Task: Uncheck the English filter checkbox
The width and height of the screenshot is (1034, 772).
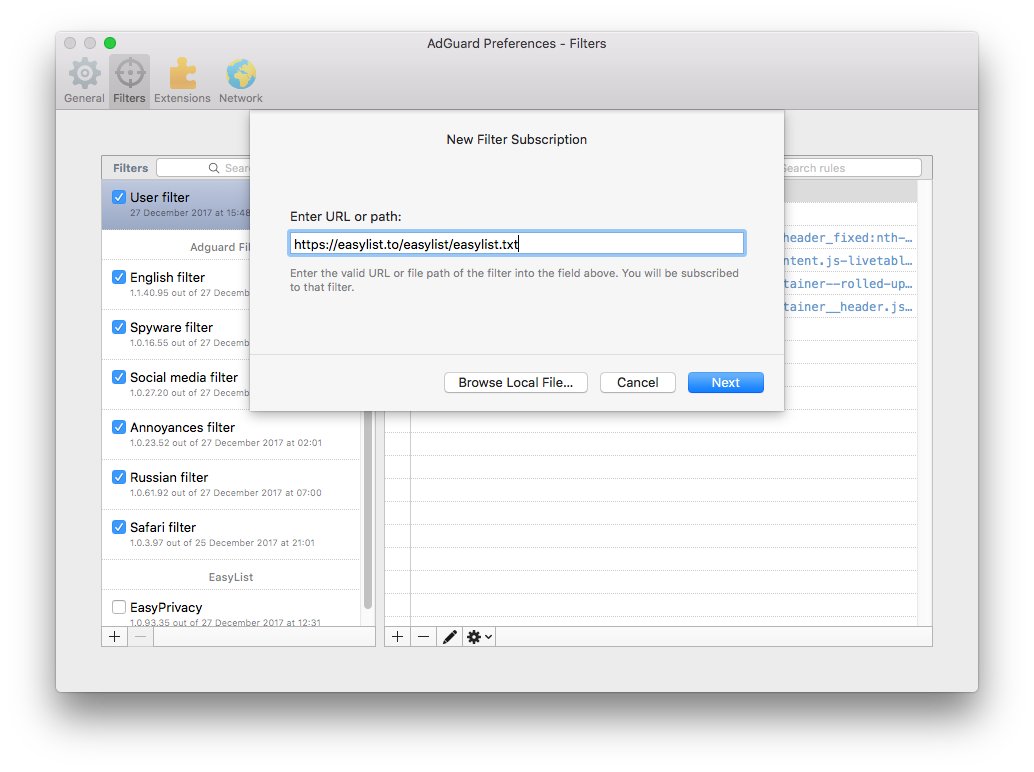Action: click(x=119, y=277)
